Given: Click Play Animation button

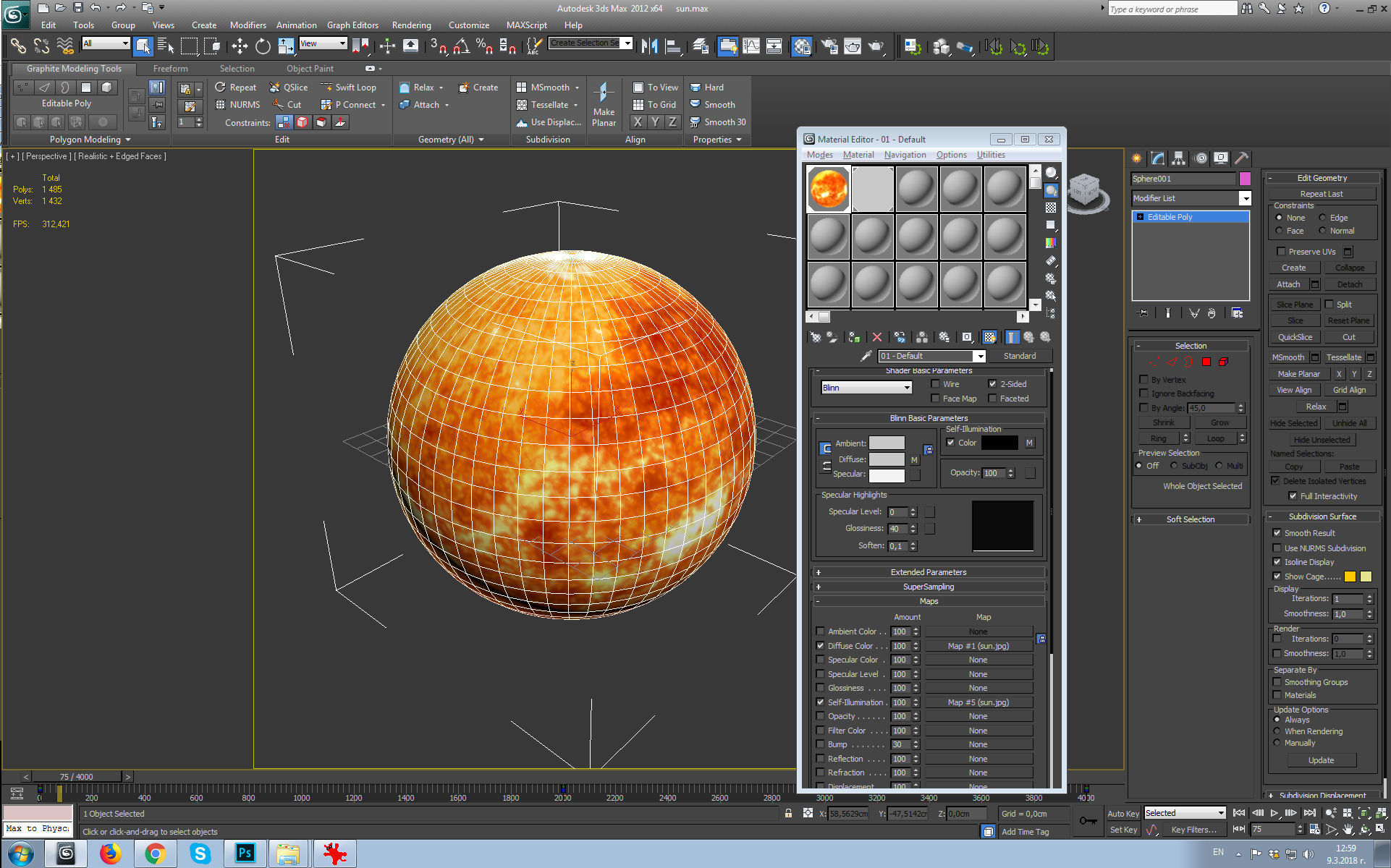Looking at the screenshot, I should coord(1274,813).
